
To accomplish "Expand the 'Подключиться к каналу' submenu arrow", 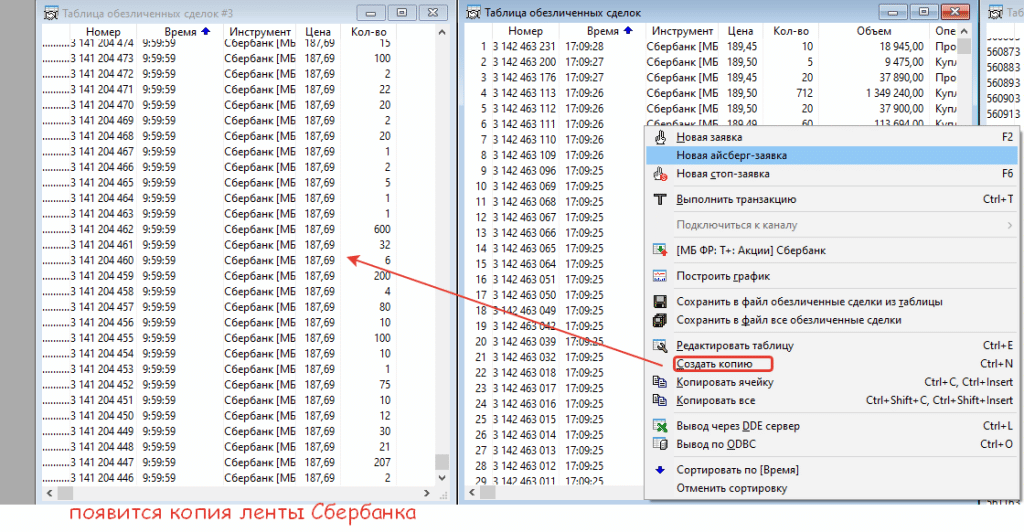I will [x=1008, y=225].
